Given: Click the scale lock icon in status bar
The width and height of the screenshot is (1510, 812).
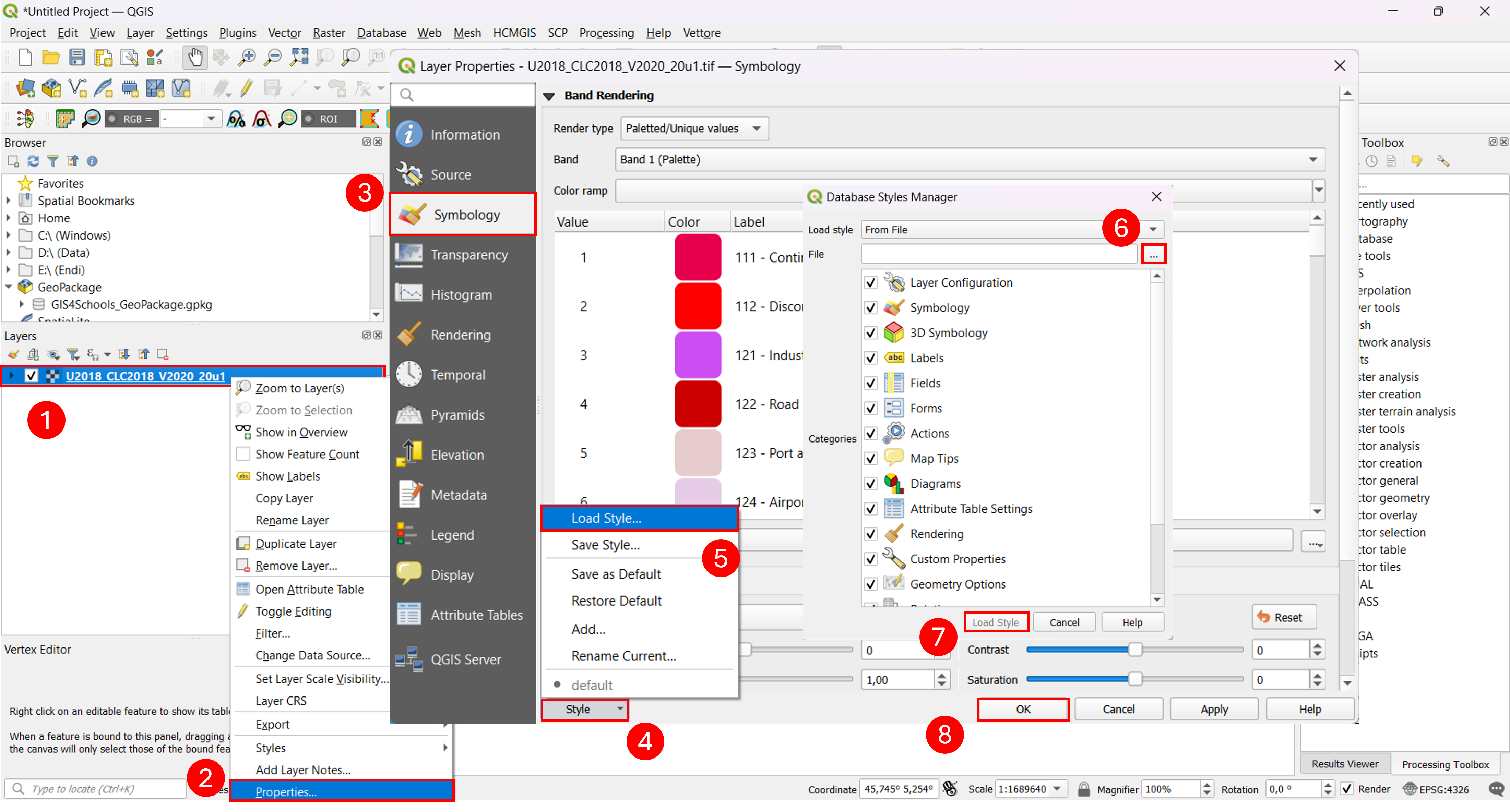Looking at the screenshot, I should coord(1084,790).
